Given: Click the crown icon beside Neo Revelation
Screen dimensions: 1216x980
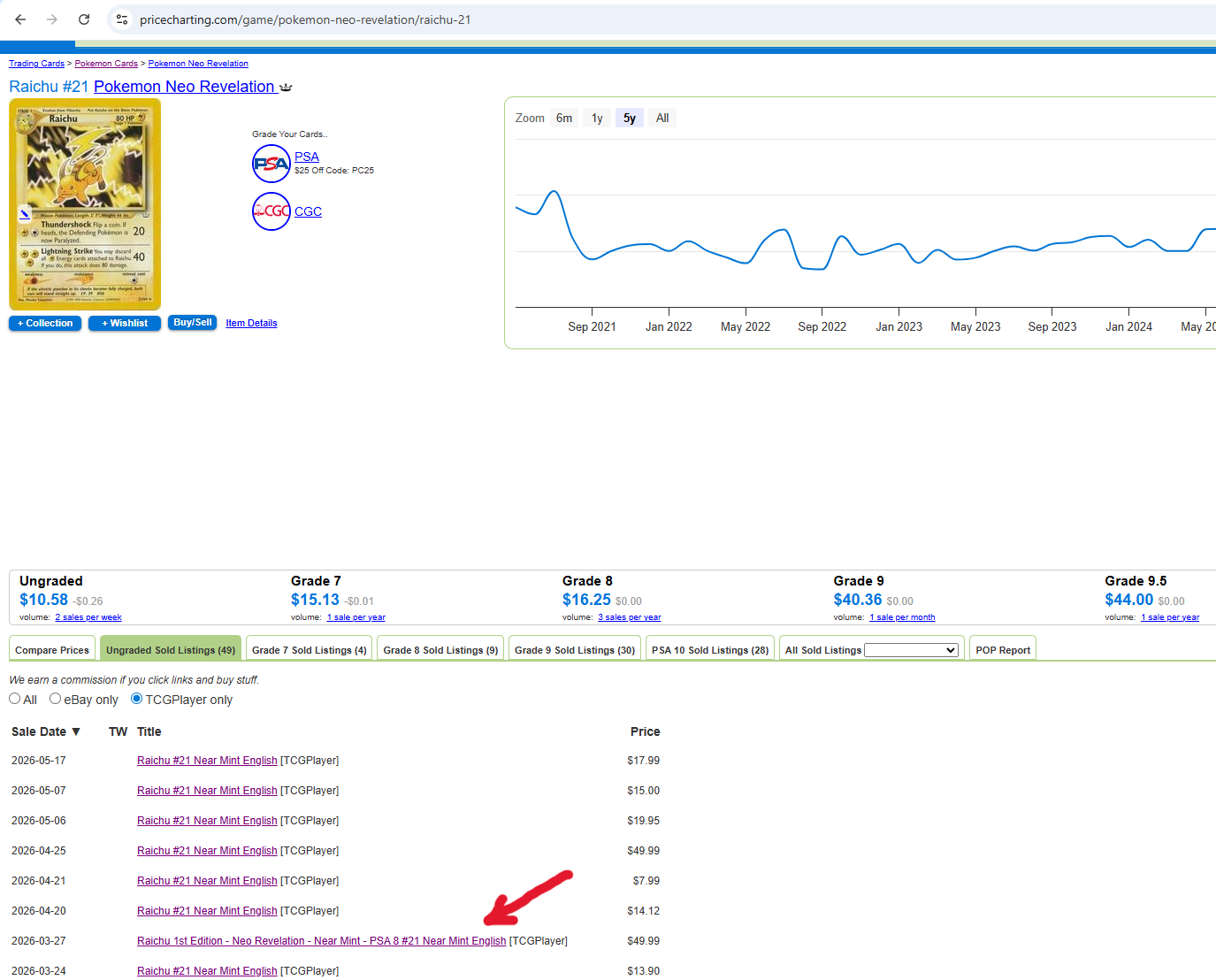Looking at the screenshot, I should click(x=286, y=88).
